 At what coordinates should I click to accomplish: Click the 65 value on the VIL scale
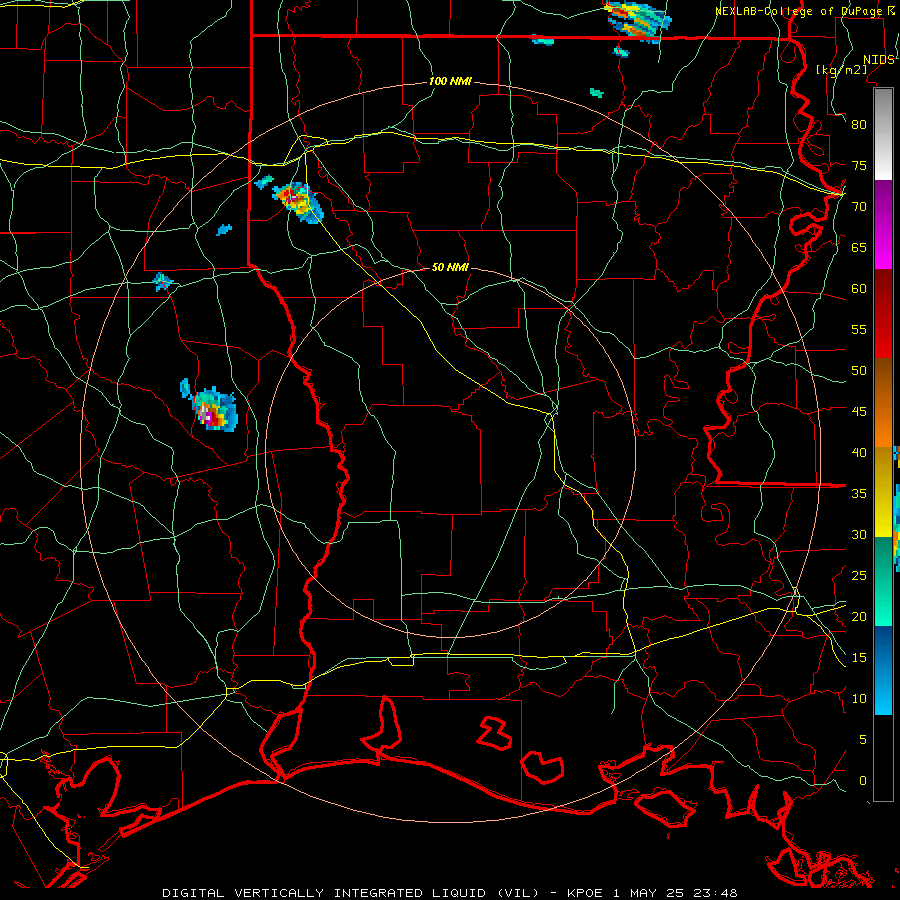[x=859, y=247]
